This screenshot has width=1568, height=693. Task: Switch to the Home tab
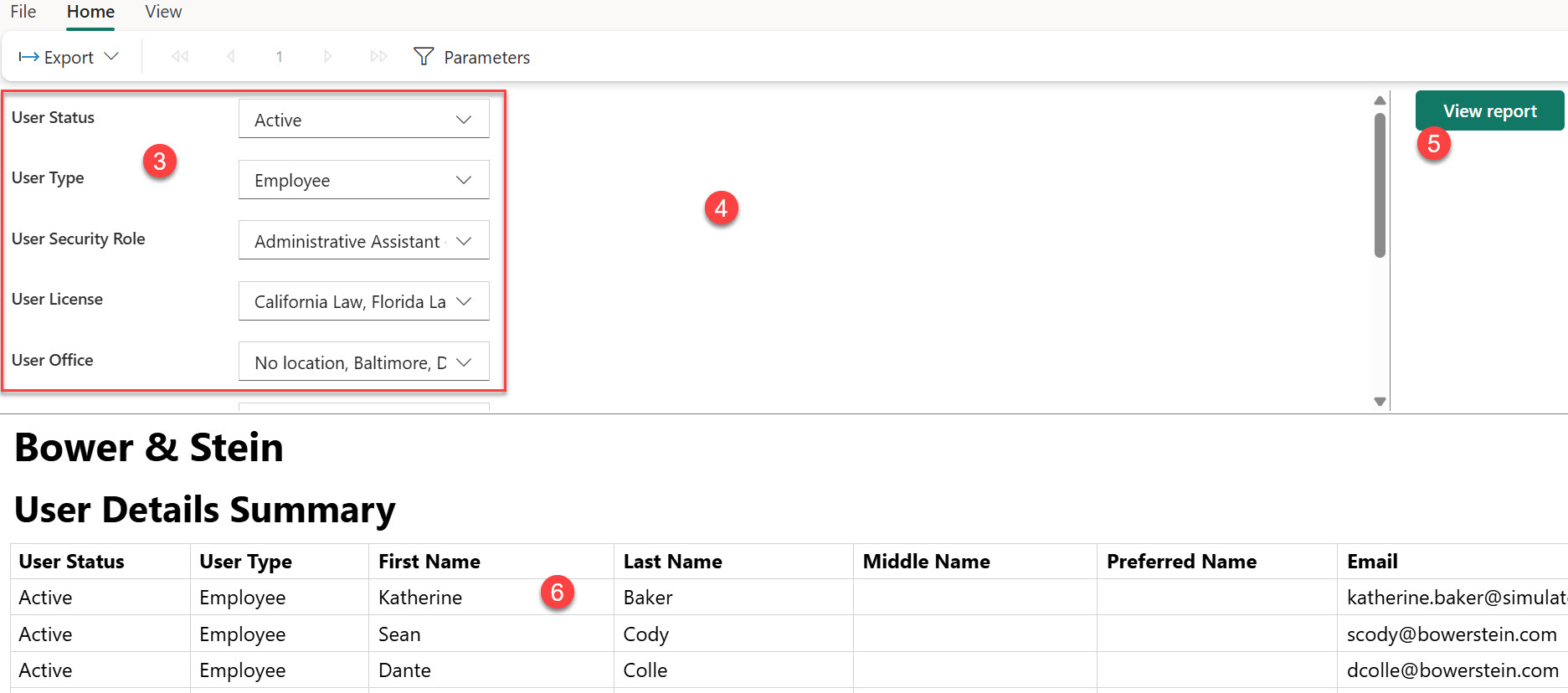pyautogui.click(x=90, y=12)
